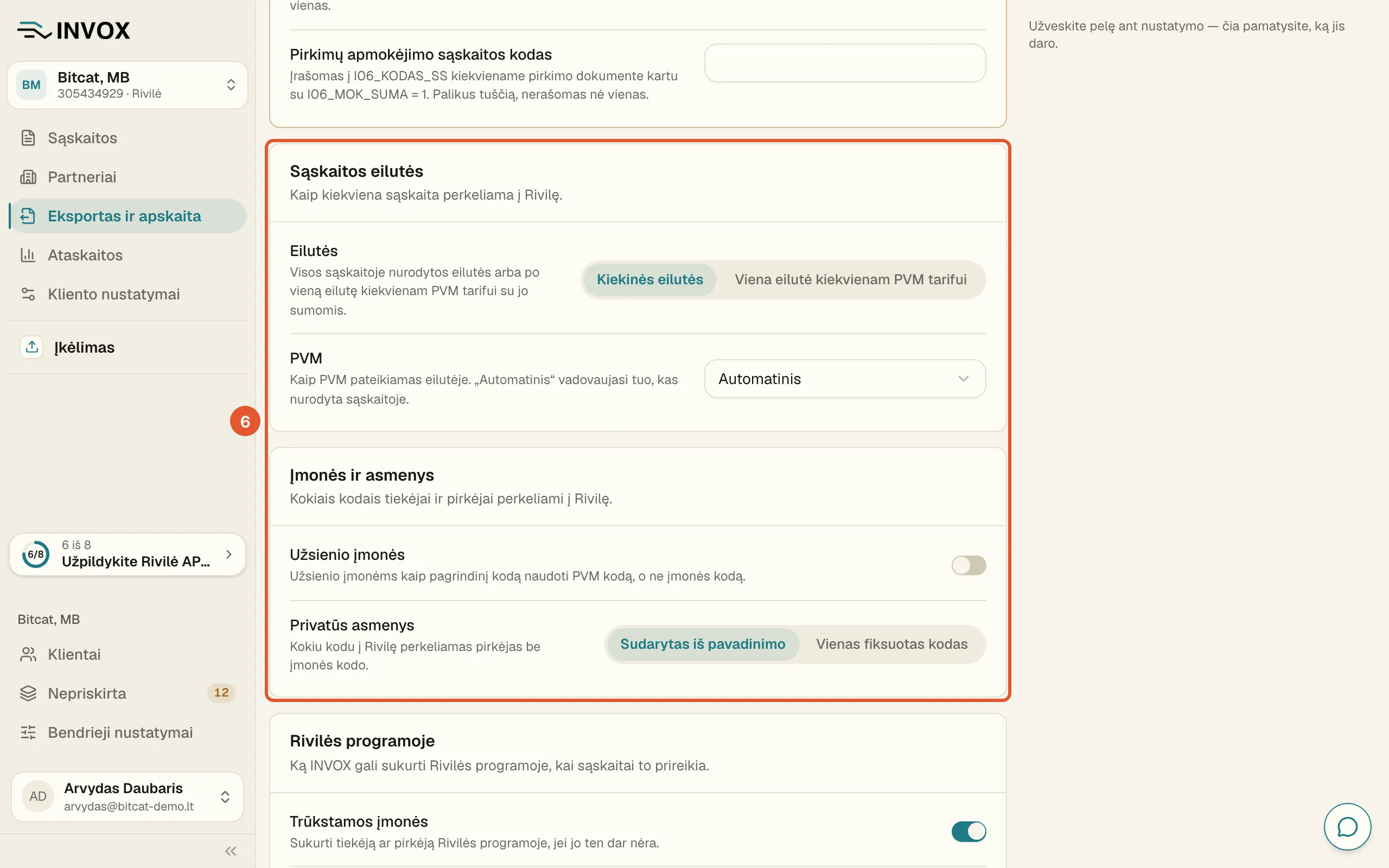Expand the Arvydas Daubaris user menu
1389x868 pixels.
point(128,796)
